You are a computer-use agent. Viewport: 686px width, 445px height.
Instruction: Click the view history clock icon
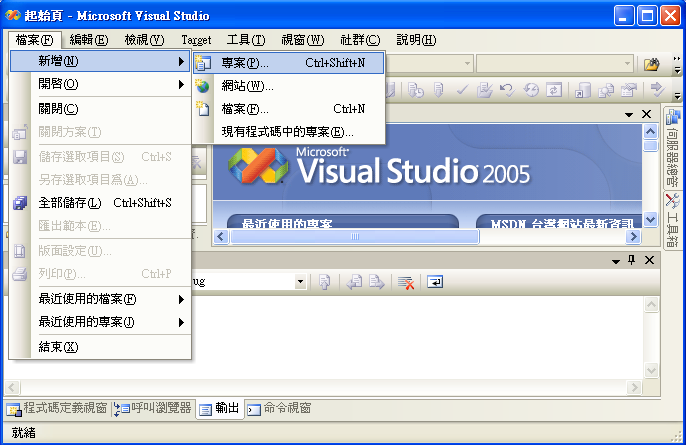click(x=531, y=90)
